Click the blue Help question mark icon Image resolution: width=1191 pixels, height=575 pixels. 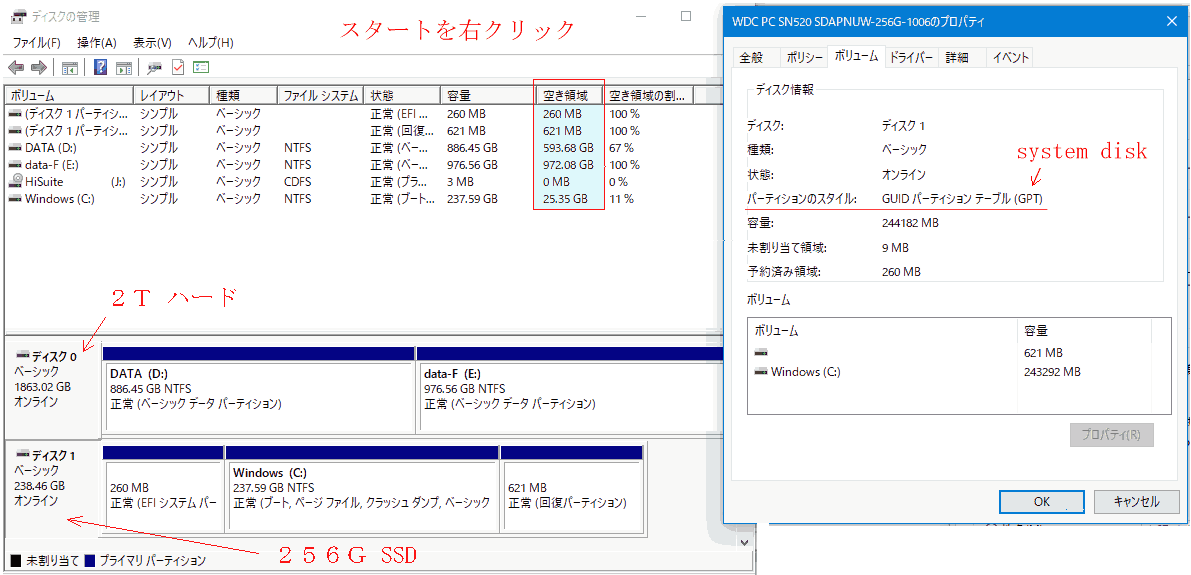100,67
